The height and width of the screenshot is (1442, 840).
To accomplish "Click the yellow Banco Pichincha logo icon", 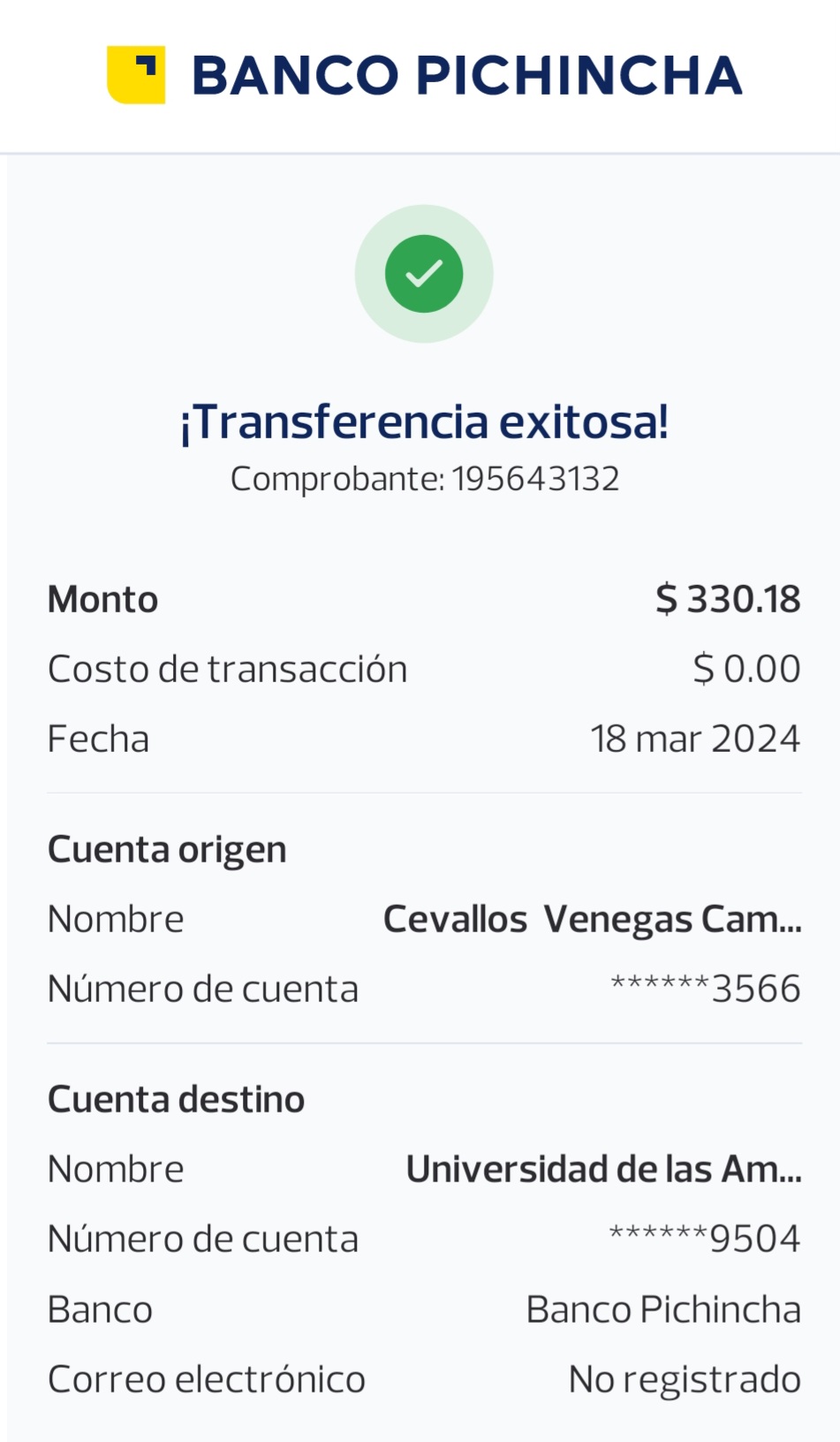I will coord(136,74).
